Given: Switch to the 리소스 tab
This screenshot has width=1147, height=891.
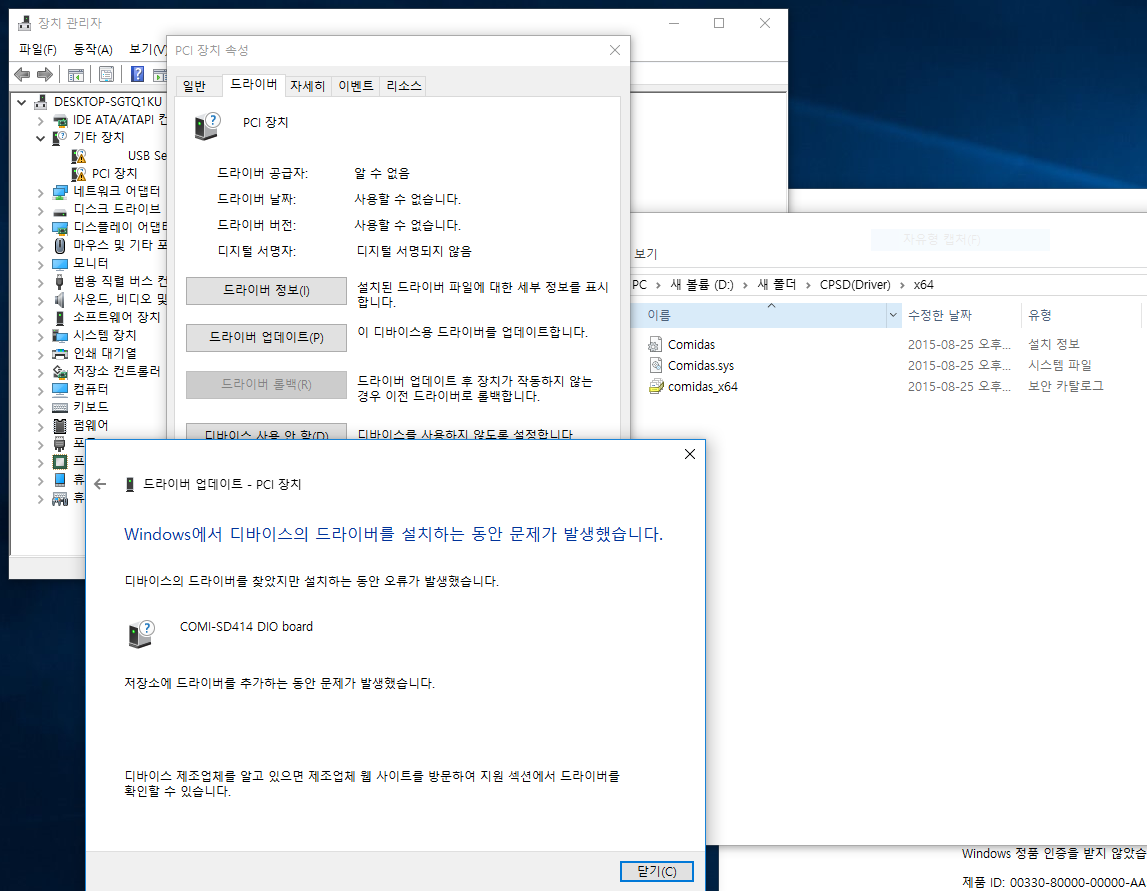Looking at the screenshot, I should (404, 86).
